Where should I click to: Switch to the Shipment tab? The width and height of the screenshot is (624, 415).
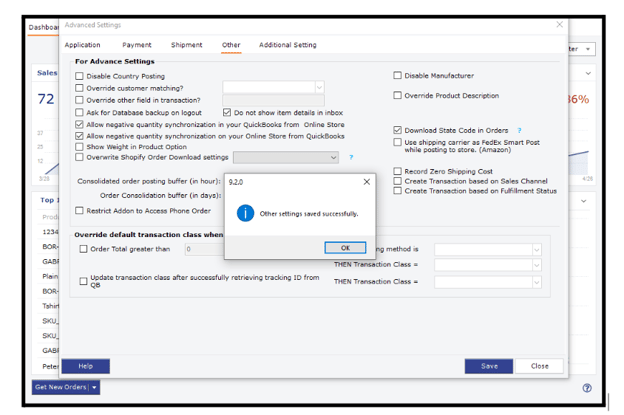pos(186,45)
